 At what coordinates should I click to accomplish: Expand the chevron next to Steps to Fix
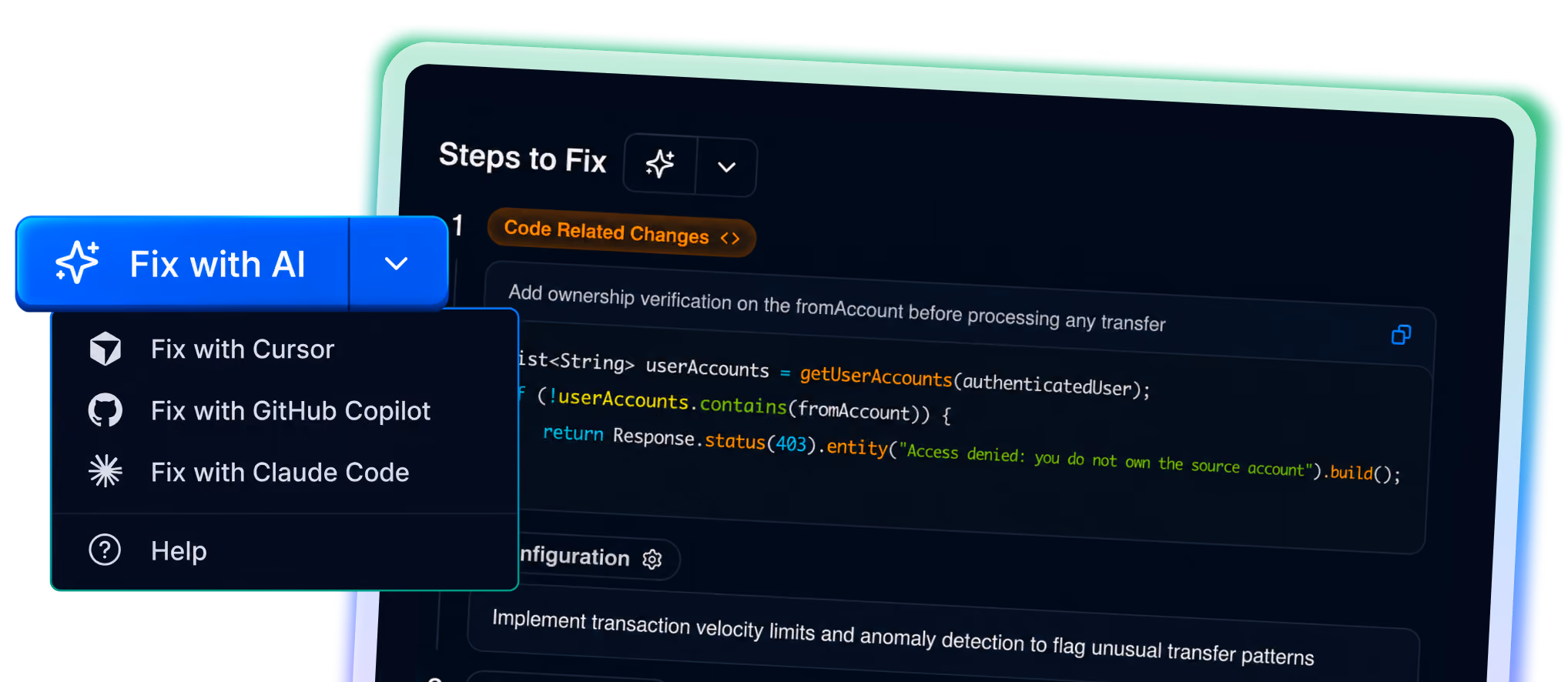[726, 167]
